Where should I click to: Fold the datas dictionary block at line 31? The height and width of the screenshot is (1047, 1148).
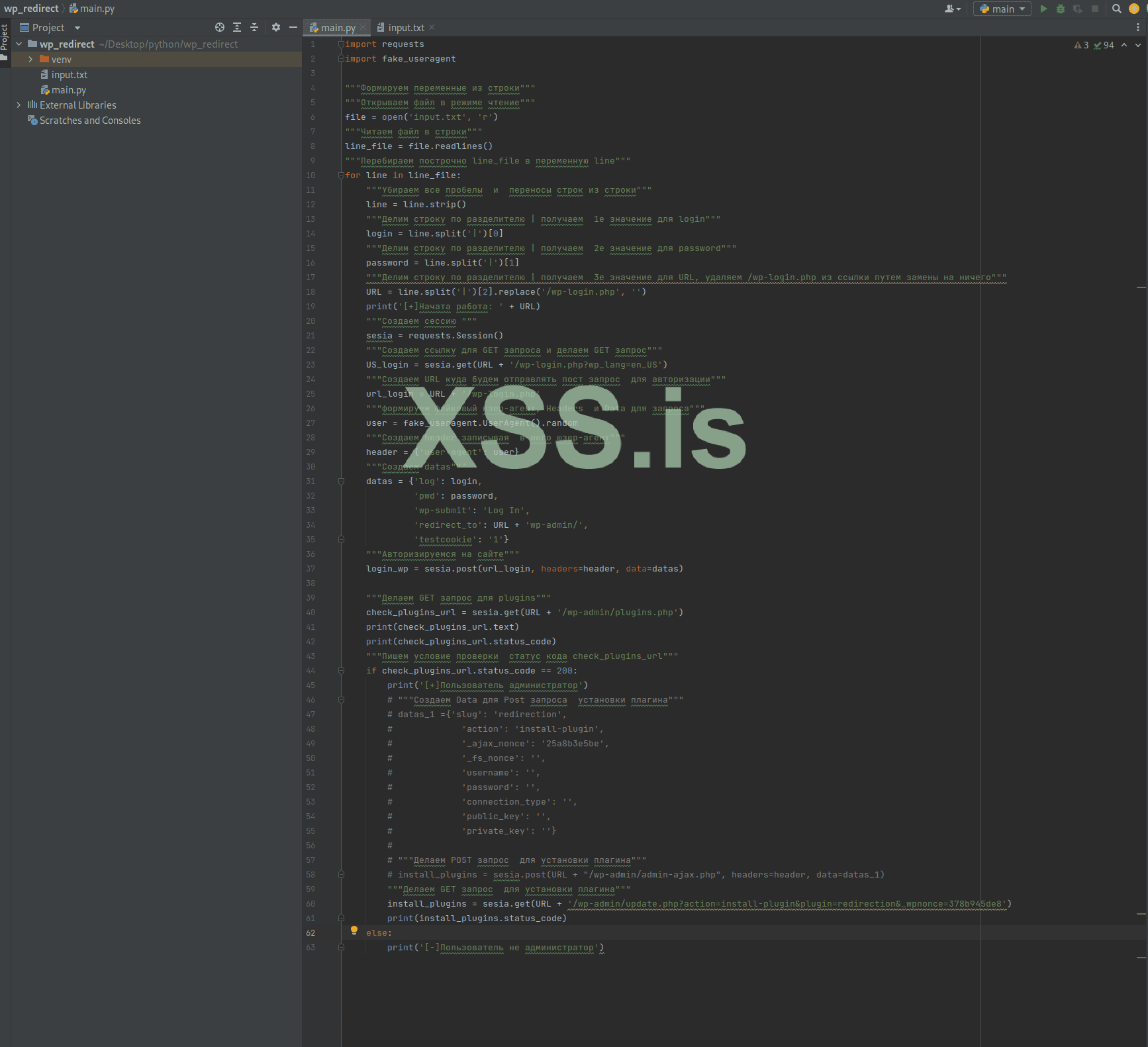click(341, 481)
